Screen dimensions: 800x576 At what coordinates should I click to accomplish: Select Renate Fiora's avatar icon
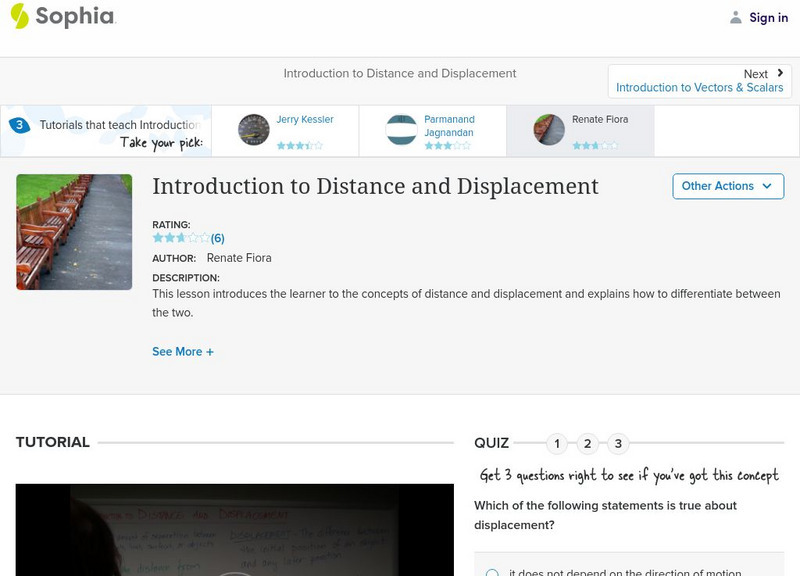coord(548,129)
